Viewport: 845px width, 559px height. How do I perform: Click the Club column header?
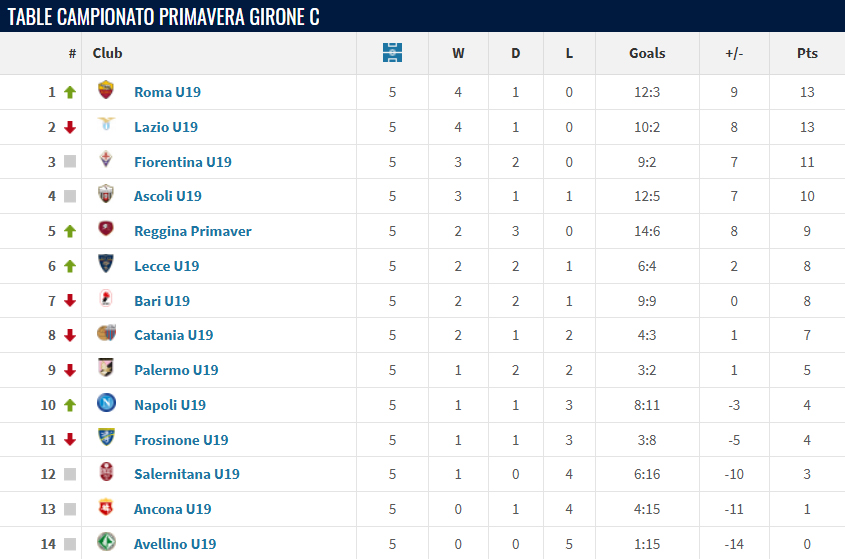coord(108,53)
